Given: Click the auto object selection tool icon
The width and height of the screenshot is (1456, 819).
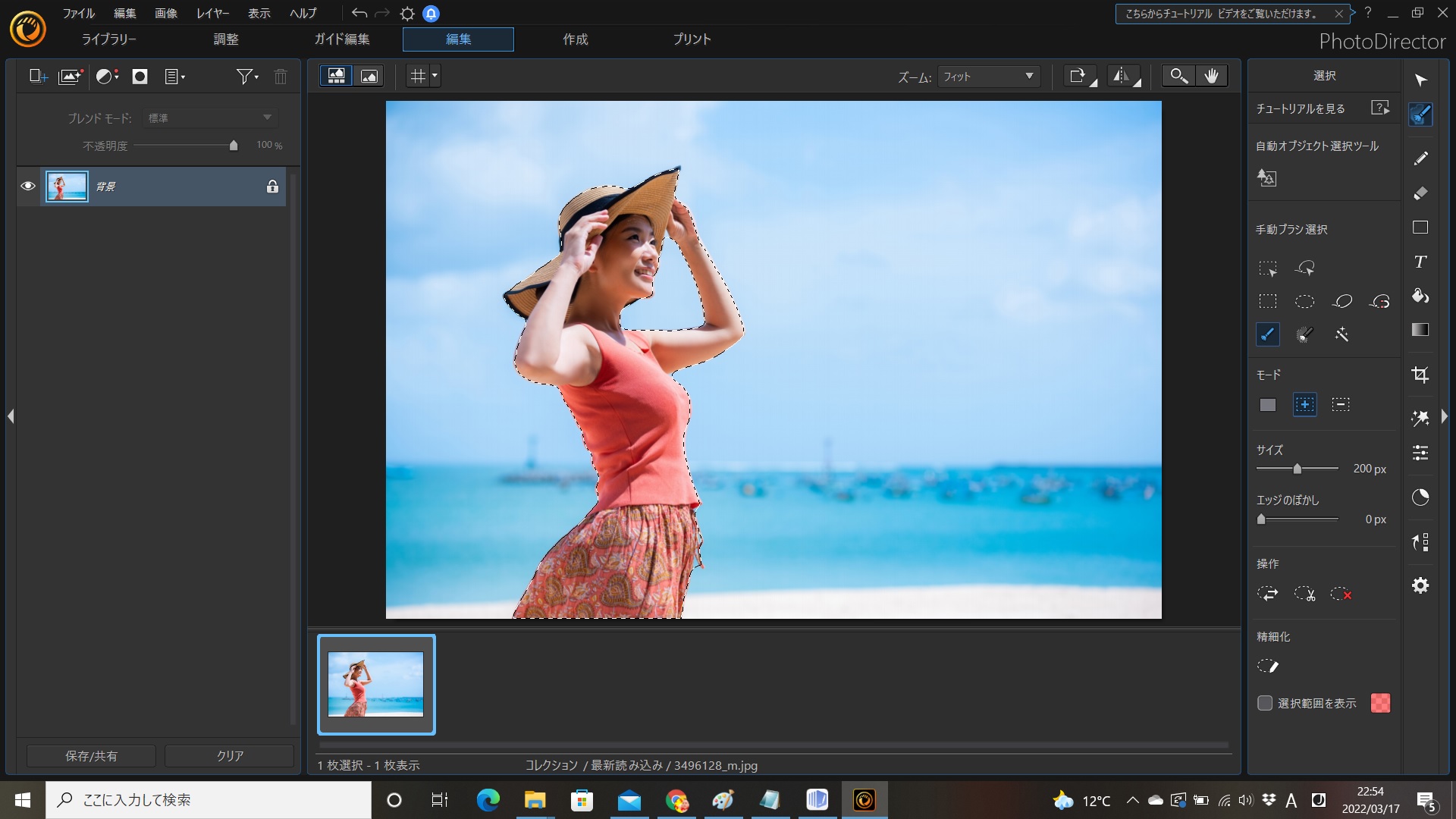Looking at the screenshot, I should [x=1267, y=178].
